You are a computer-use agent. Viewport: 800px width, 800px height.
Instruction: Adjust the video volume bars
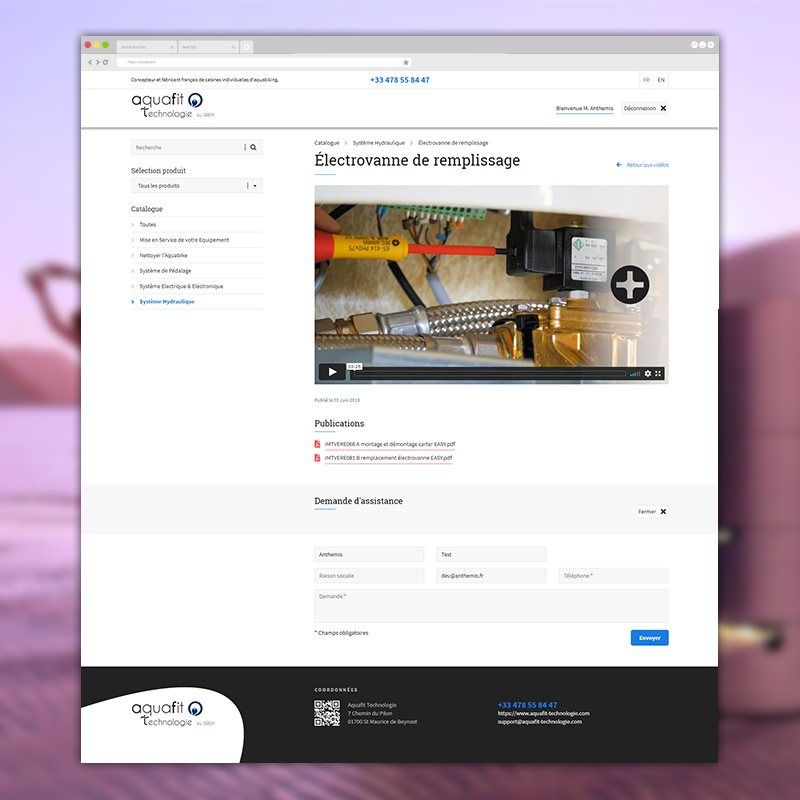pyautogui.click(x=635, y=373)
